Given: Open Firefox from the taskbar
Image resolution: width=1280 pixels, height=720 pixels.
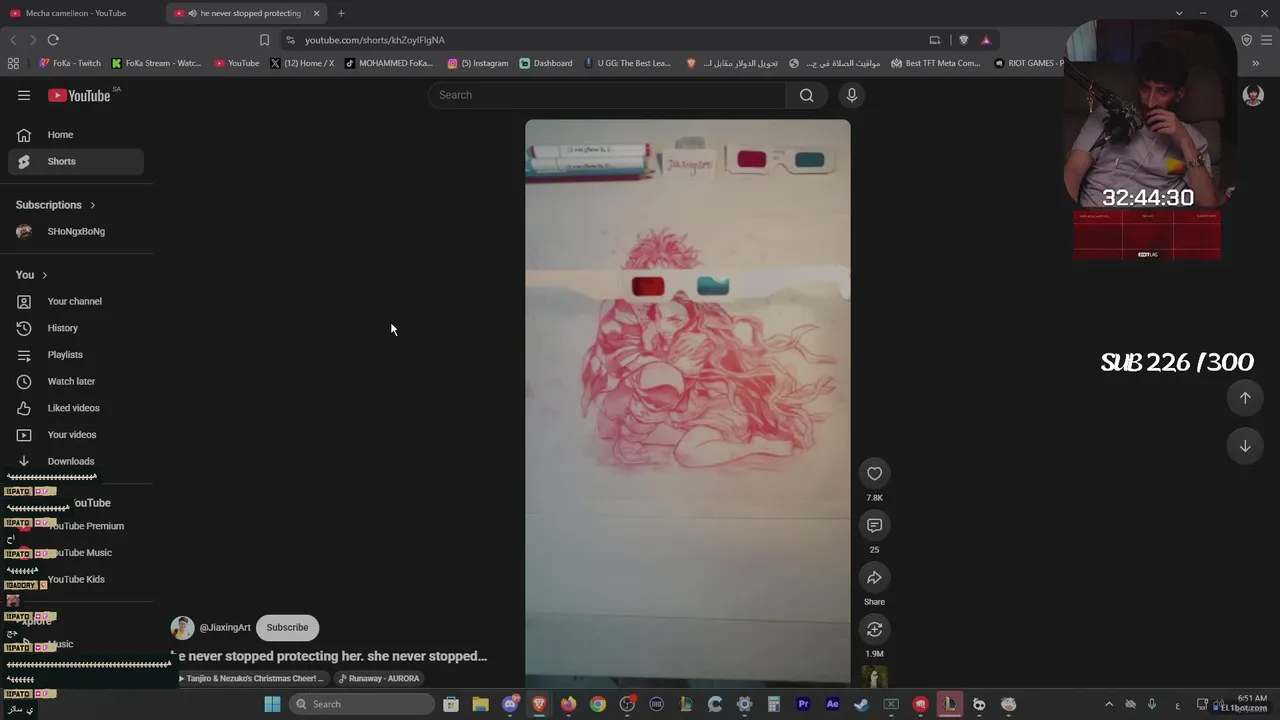Looking at the screenshot, I should 568,704.
